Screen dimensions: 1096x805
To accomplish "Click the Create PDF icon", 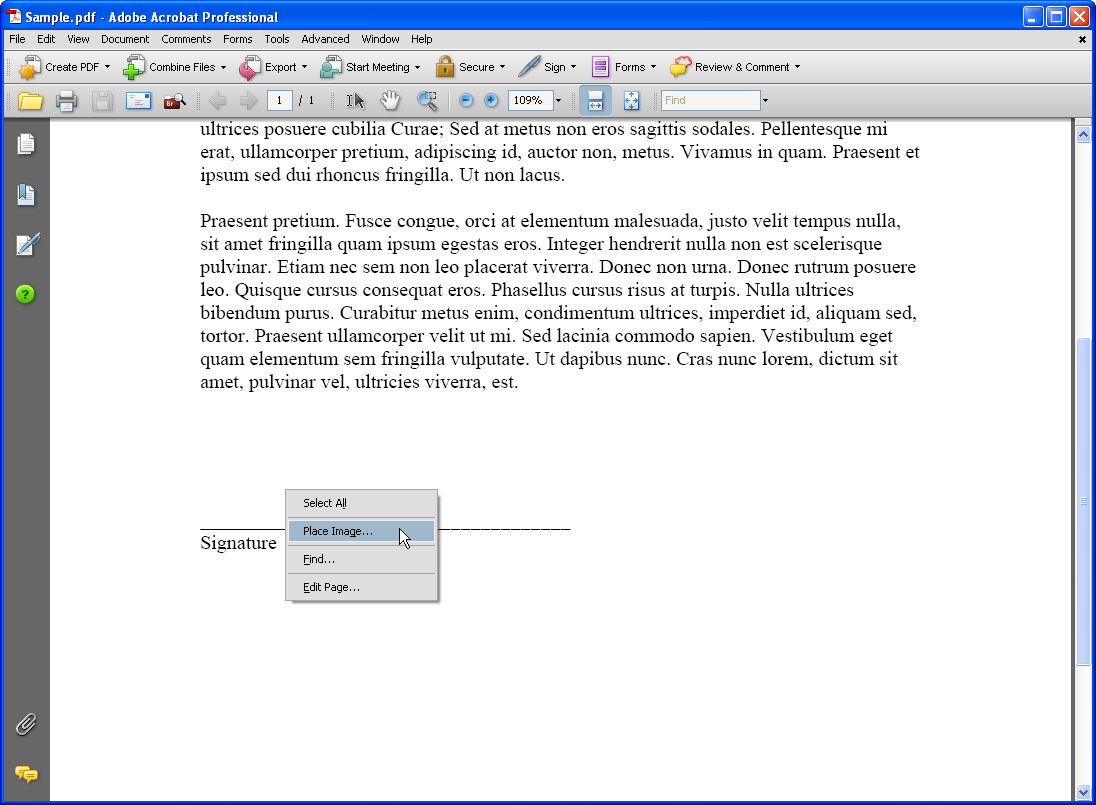I will coord(29,67).
